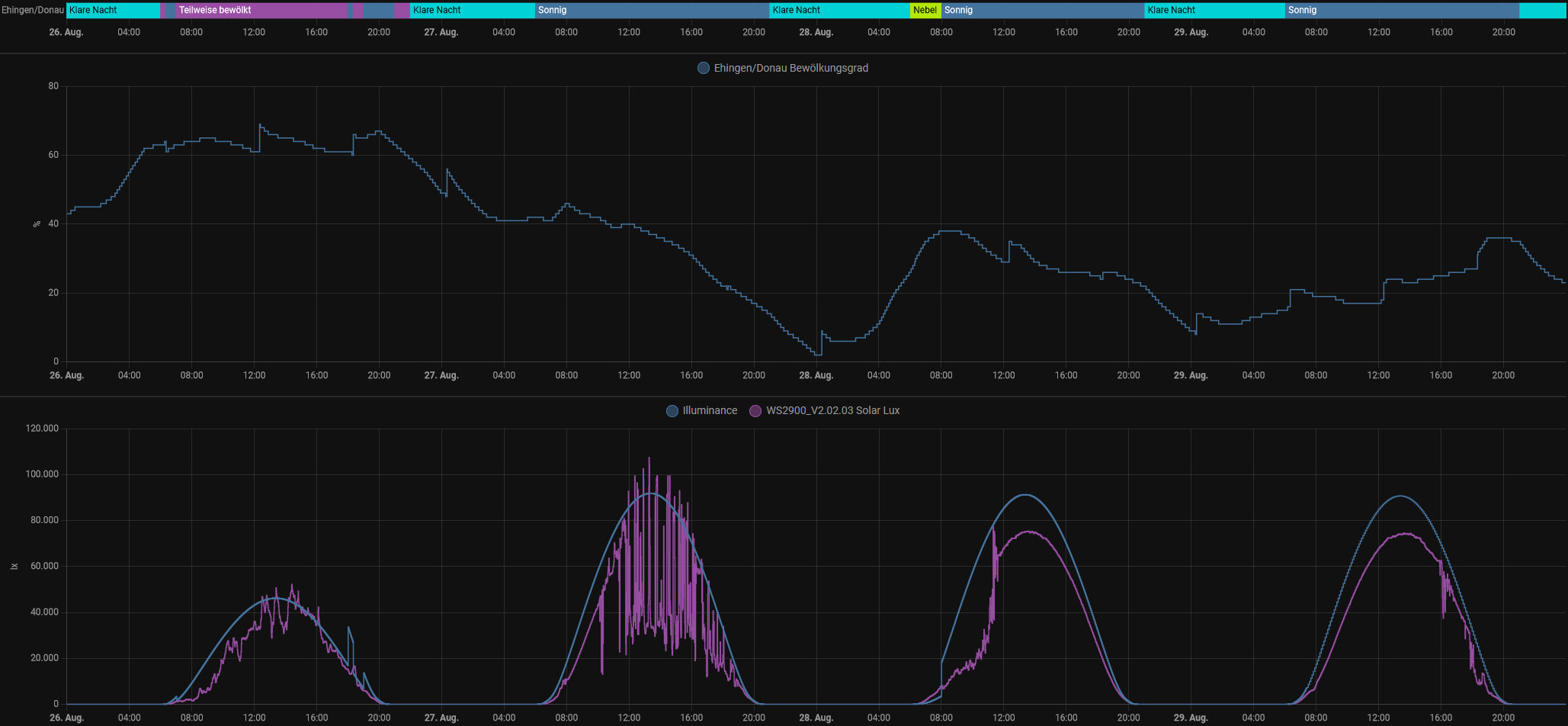Click the 28. Aug. label under the Illuminance chart

pos(816,718)
